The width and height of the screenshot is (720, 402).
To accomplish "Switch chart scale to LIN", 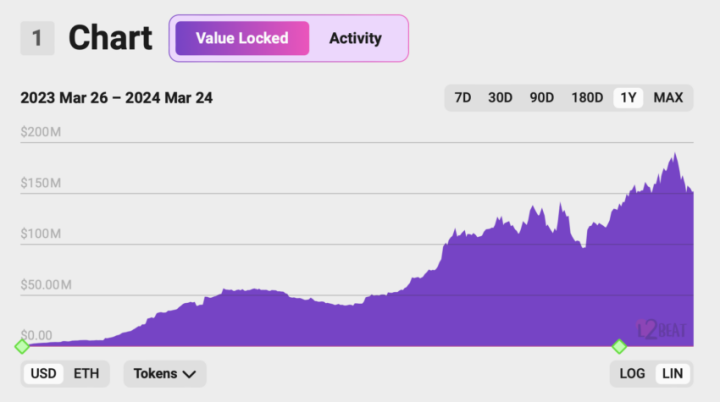I will (672, 374).
